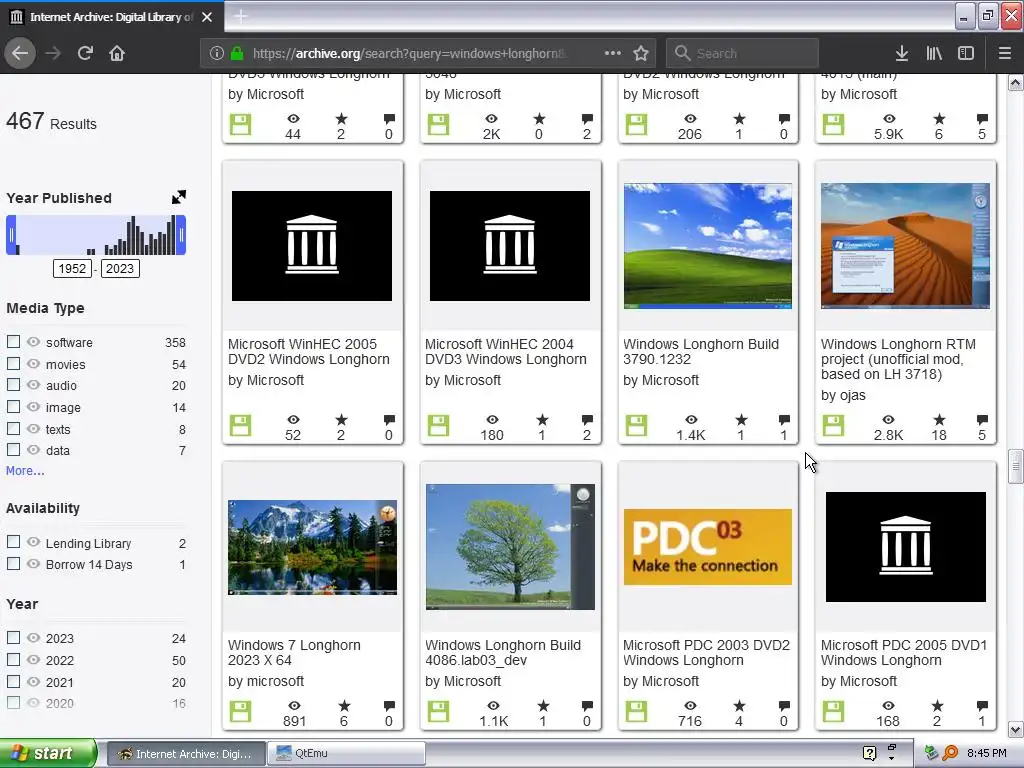Image resolution: width=1024 pixels, height=768 pixels.
Task: Toggle eye filter icon next to 2022
Action: pyautogui.click(x=33, y=659)
